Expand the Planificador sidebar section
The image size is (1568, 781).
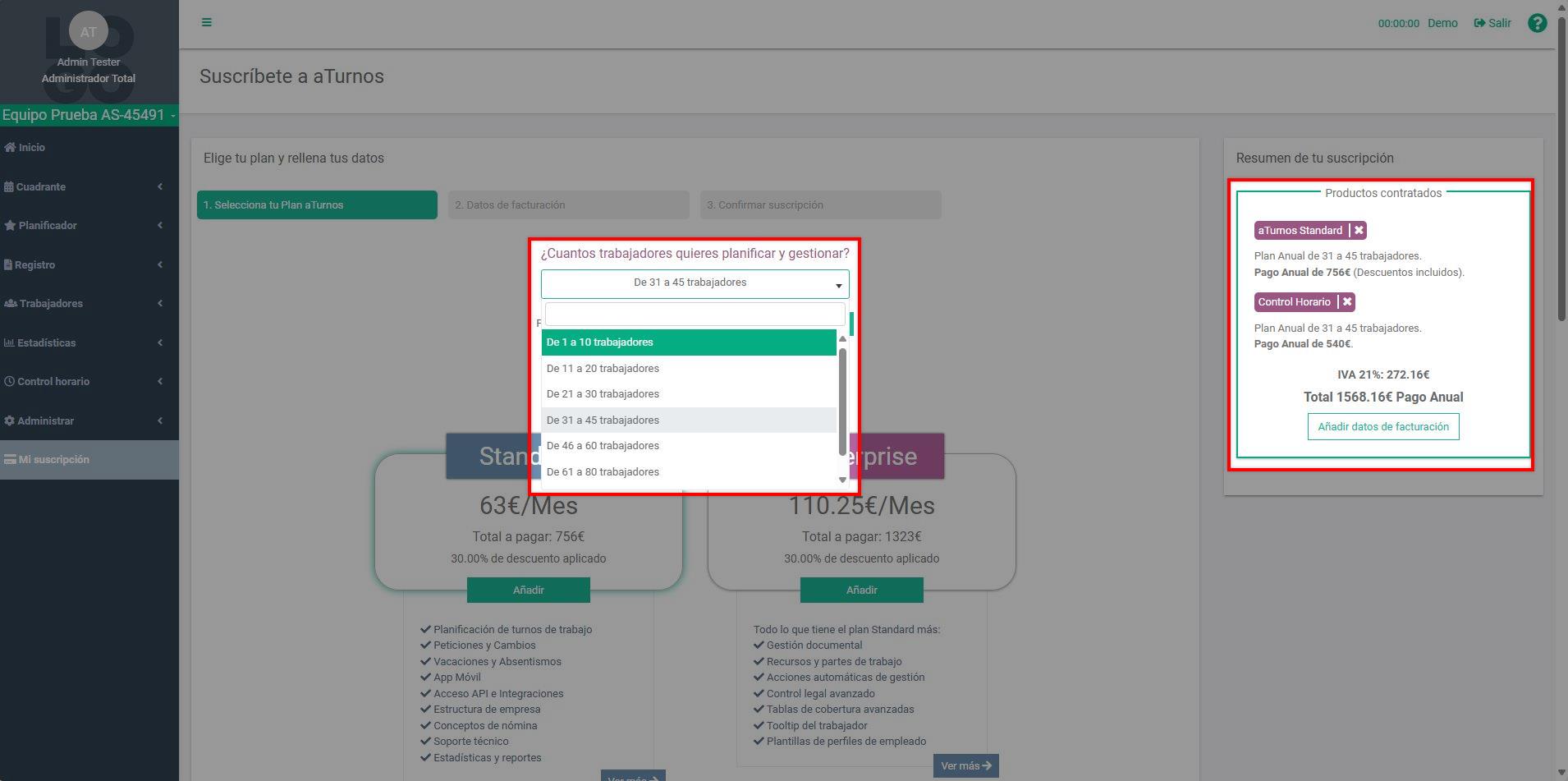click(48, 226)
